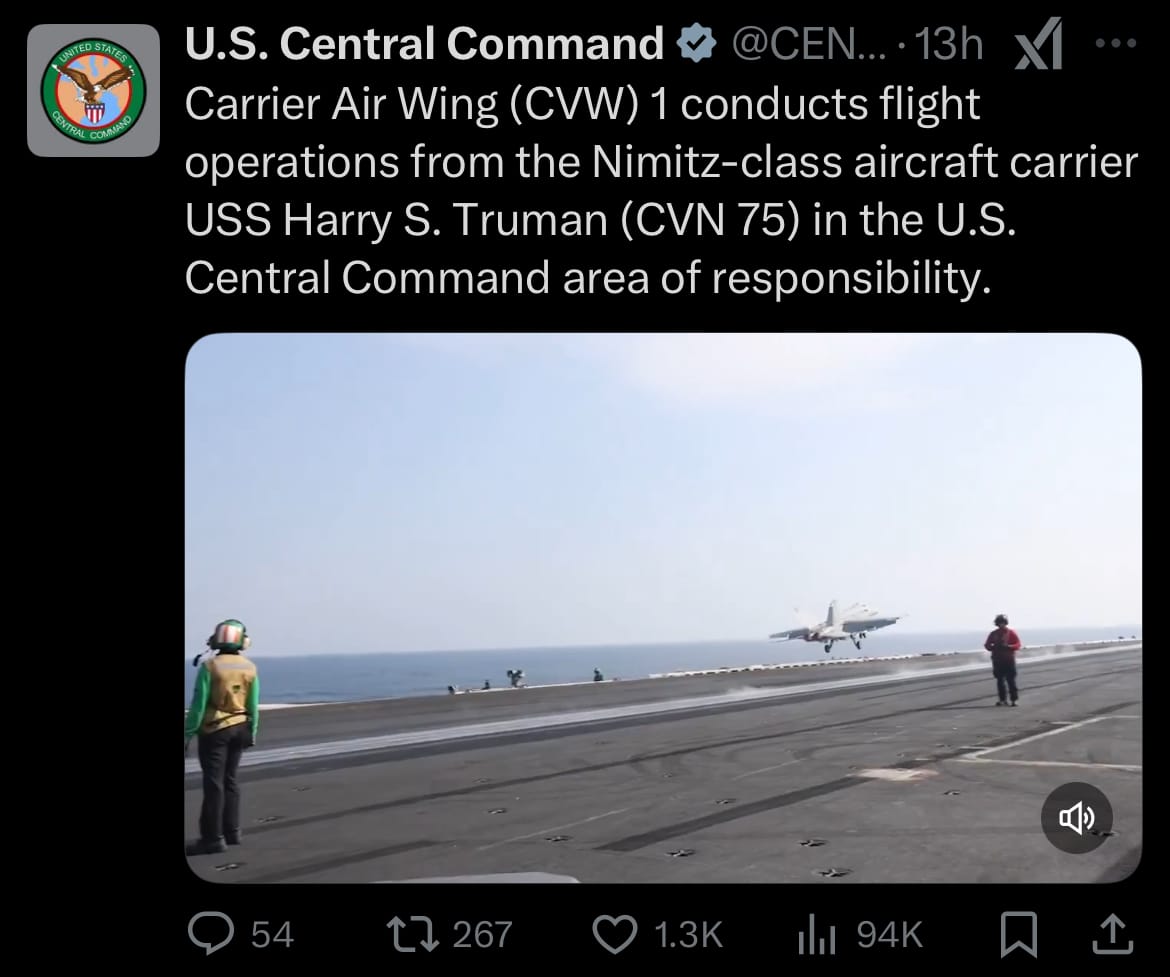
Task: Click the 54 replies count
Action: tap(272, 934)
